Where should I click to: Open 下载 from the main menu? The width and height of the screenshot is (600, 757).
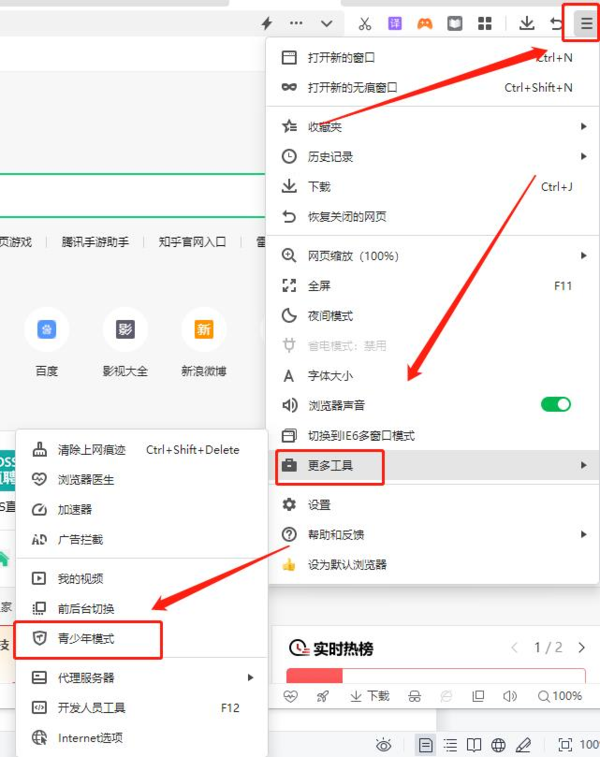click(433, 186)
